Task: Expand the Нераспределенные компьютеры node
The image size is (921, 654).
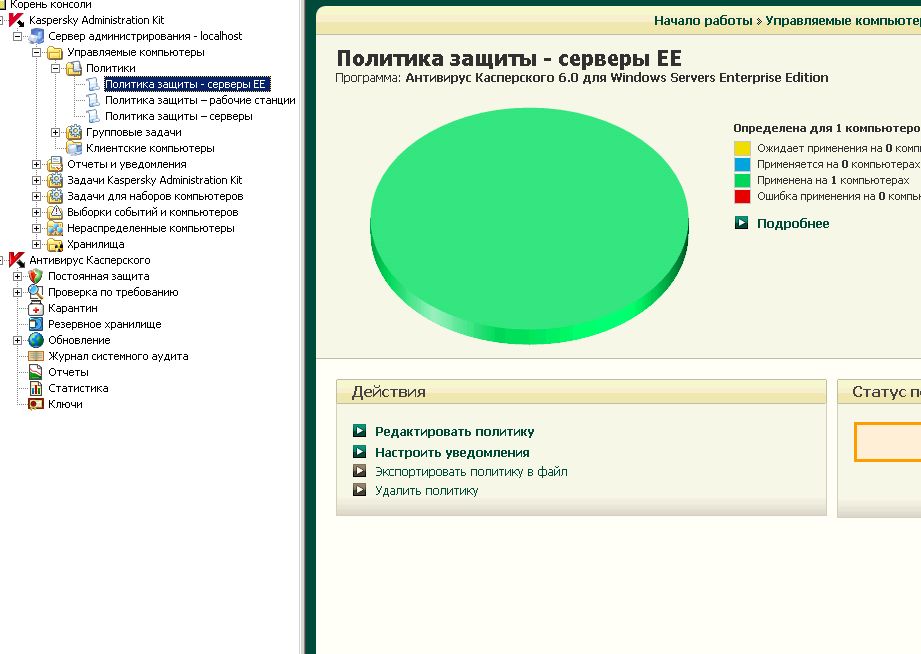Action: tap(36, 228)
